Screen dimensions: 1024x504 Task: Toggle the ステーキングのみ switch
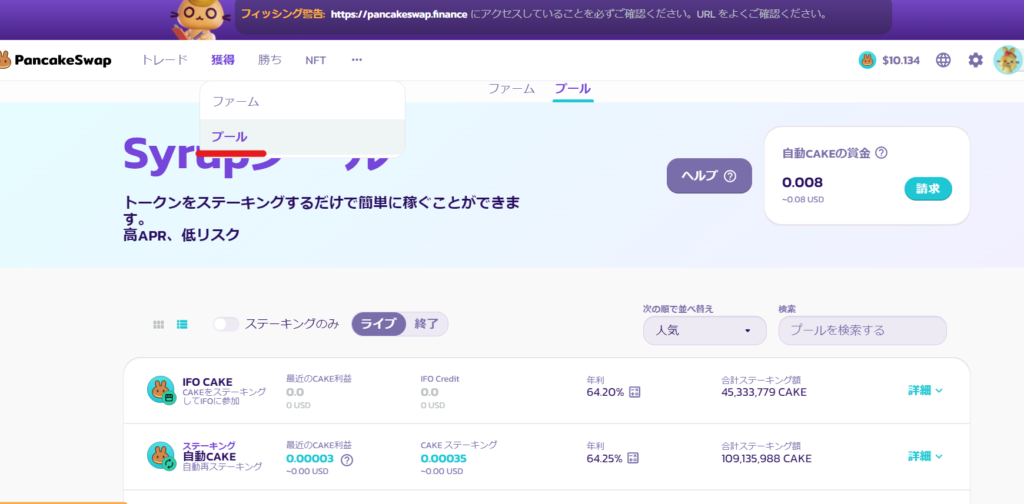pyautogui.click(x=226, y=324)
